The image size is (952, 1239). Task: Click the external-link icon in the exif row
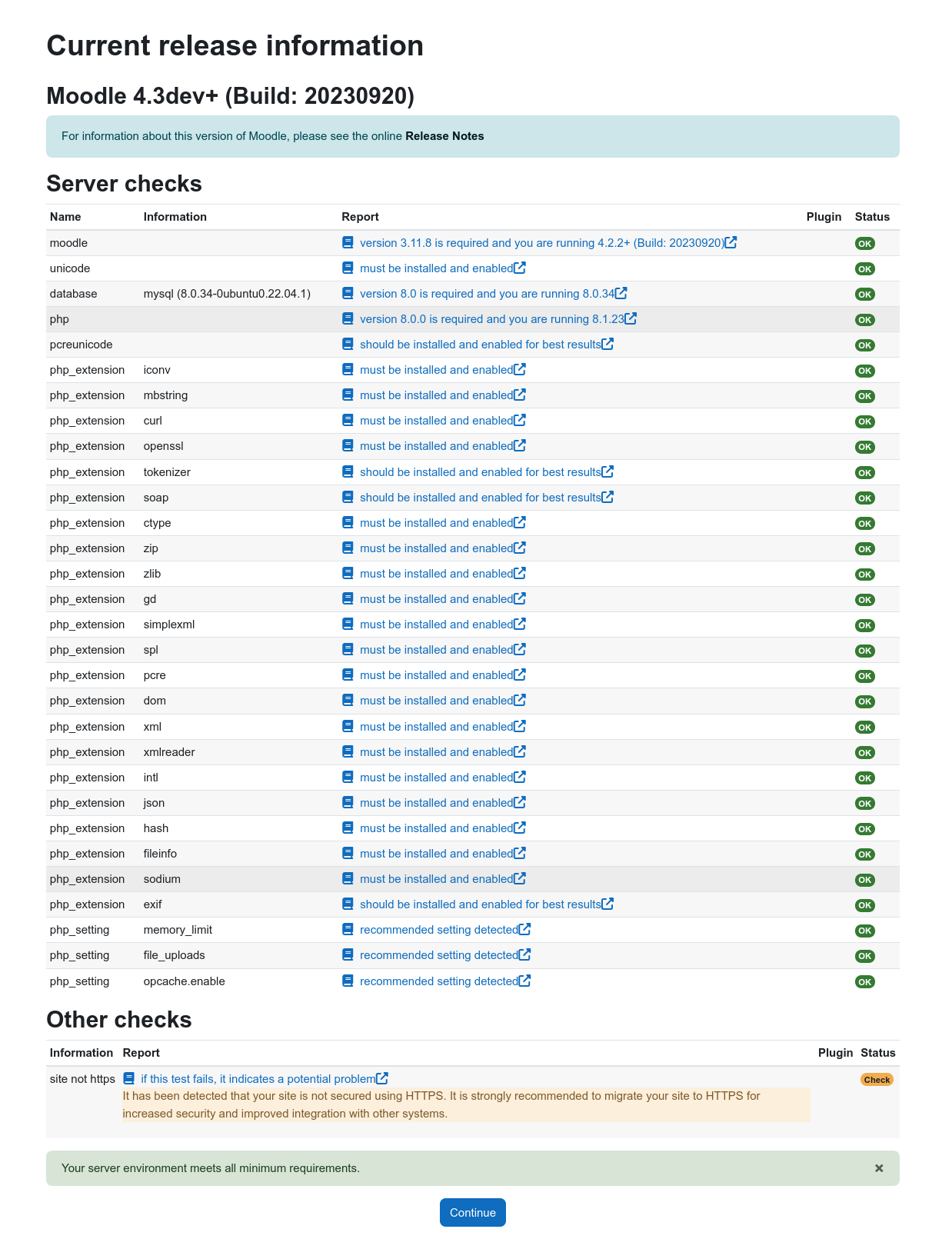tap(607, 904)
